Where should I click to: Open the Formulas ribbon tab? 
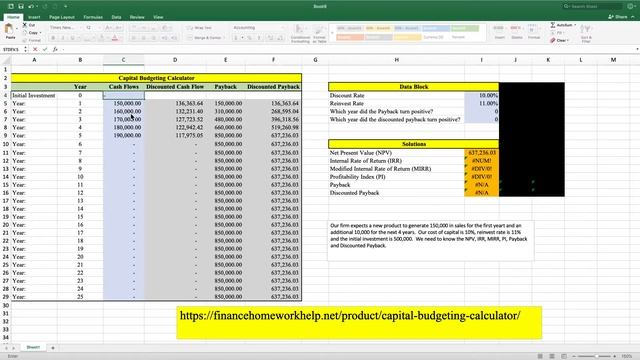[93, 17]
